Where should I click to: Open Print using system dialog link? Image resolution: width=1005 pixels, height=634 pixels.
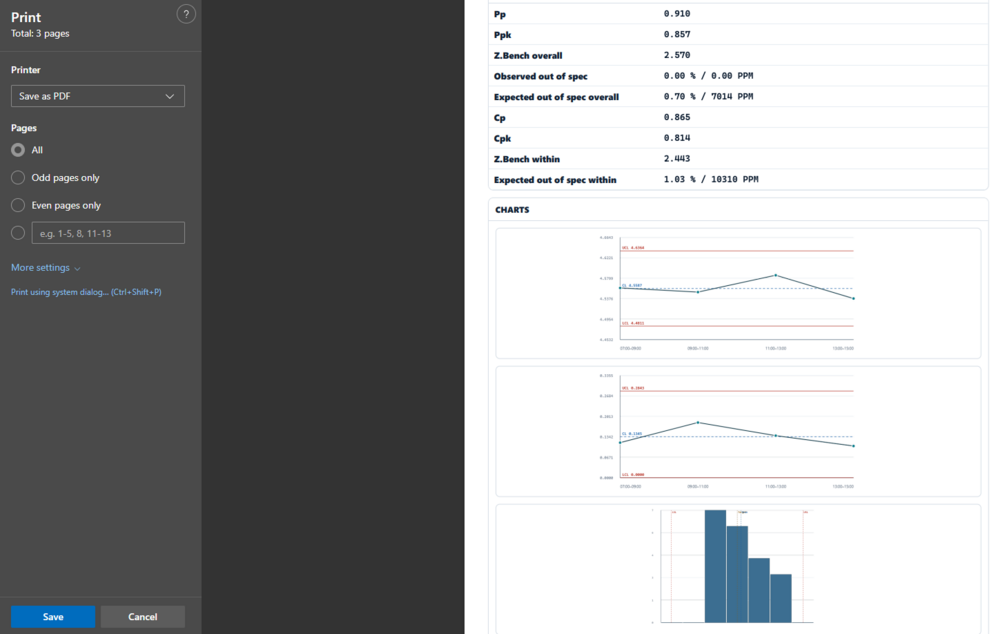[86, 292]
